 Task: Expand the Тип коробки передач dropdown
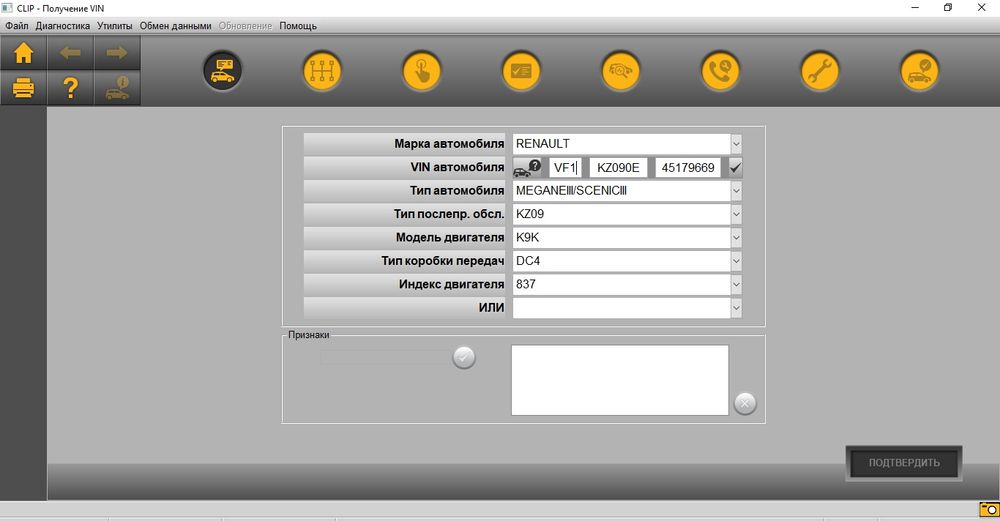coord(736,261)
